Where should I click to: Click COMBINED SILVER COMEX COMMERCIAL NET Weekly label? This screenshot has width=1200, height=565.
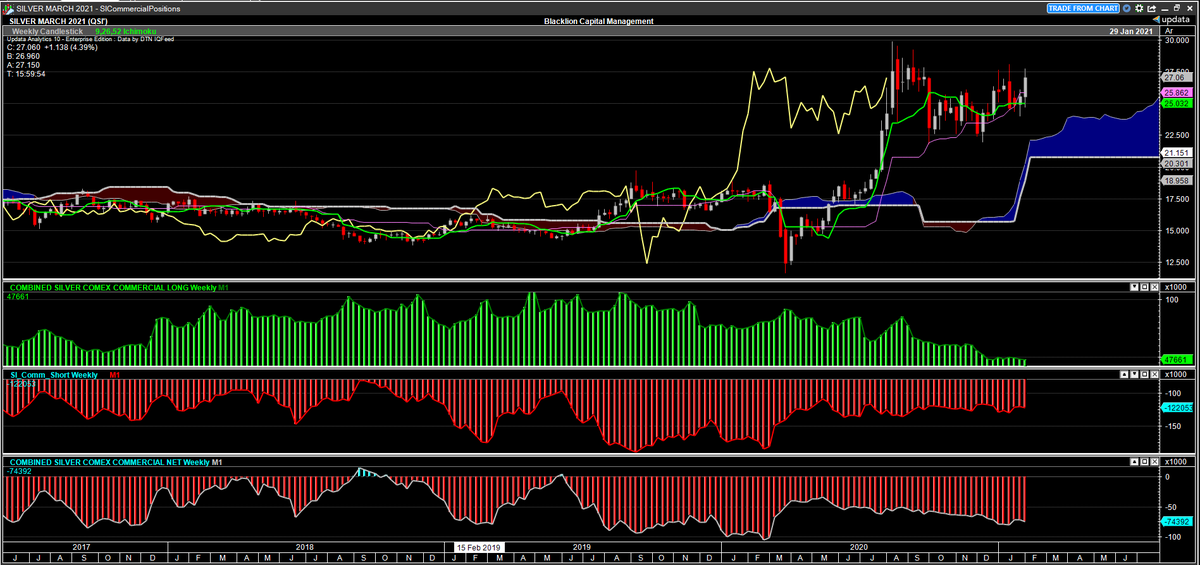point(109,462)
